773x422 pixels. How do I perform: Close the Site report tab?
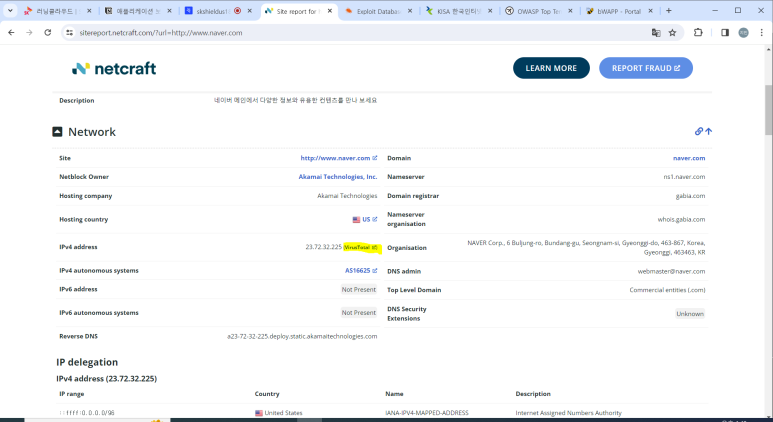[330, 11]
